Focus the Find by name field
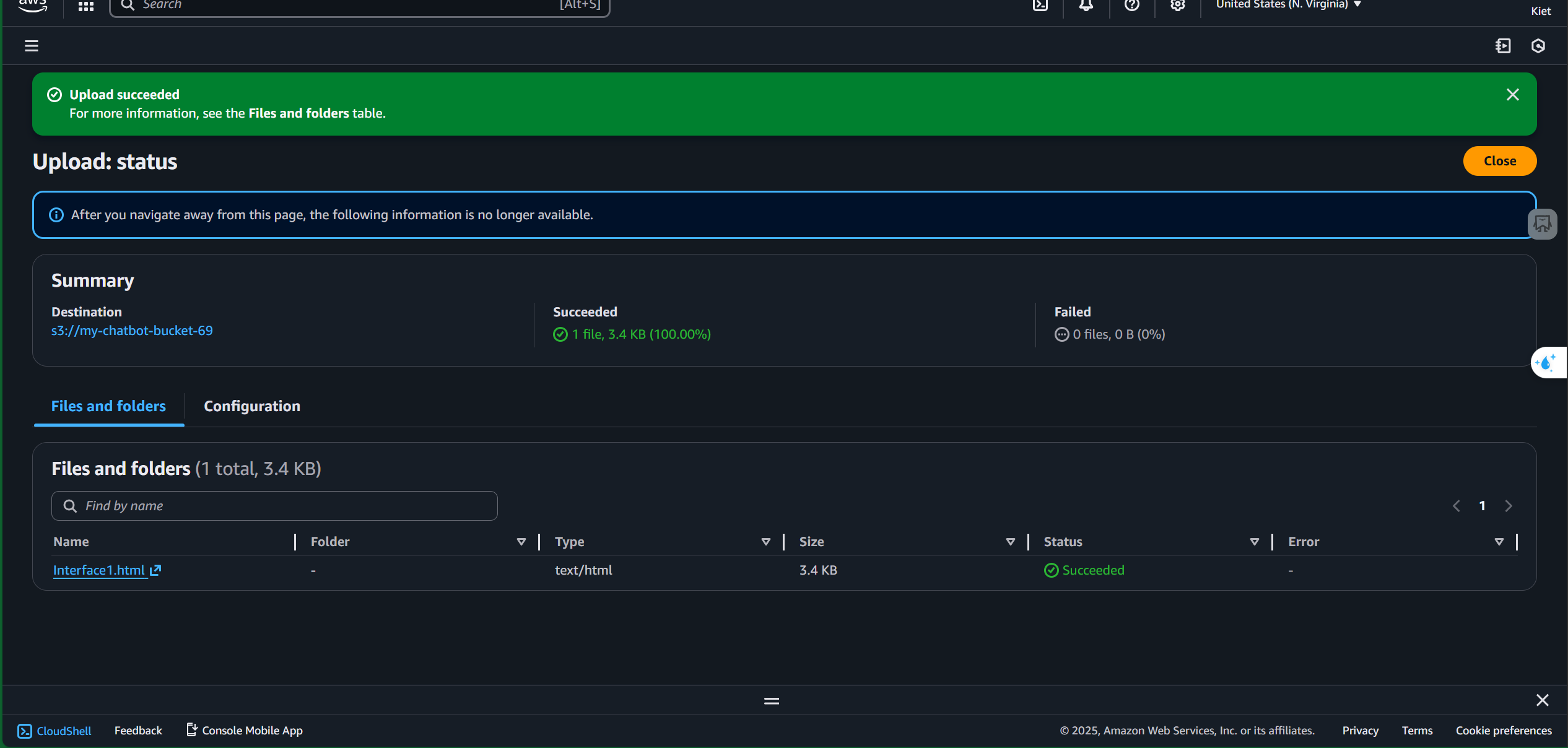The image size is (1568, 748). pyautogui.click(x=274, y=506)
